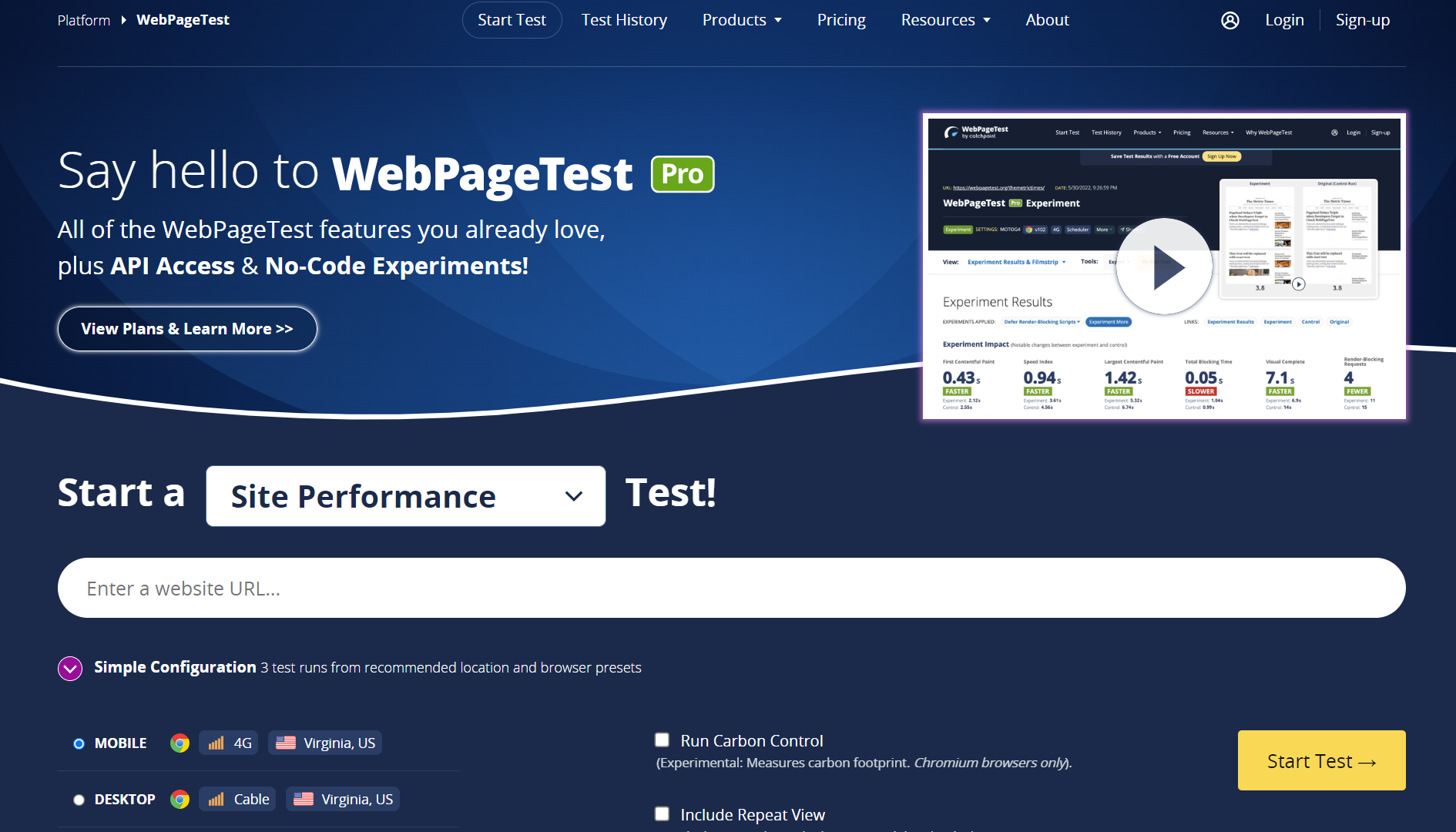This screenshot has height=832, width=1456.
Task: Open the Pricing page
Action: 841,20
